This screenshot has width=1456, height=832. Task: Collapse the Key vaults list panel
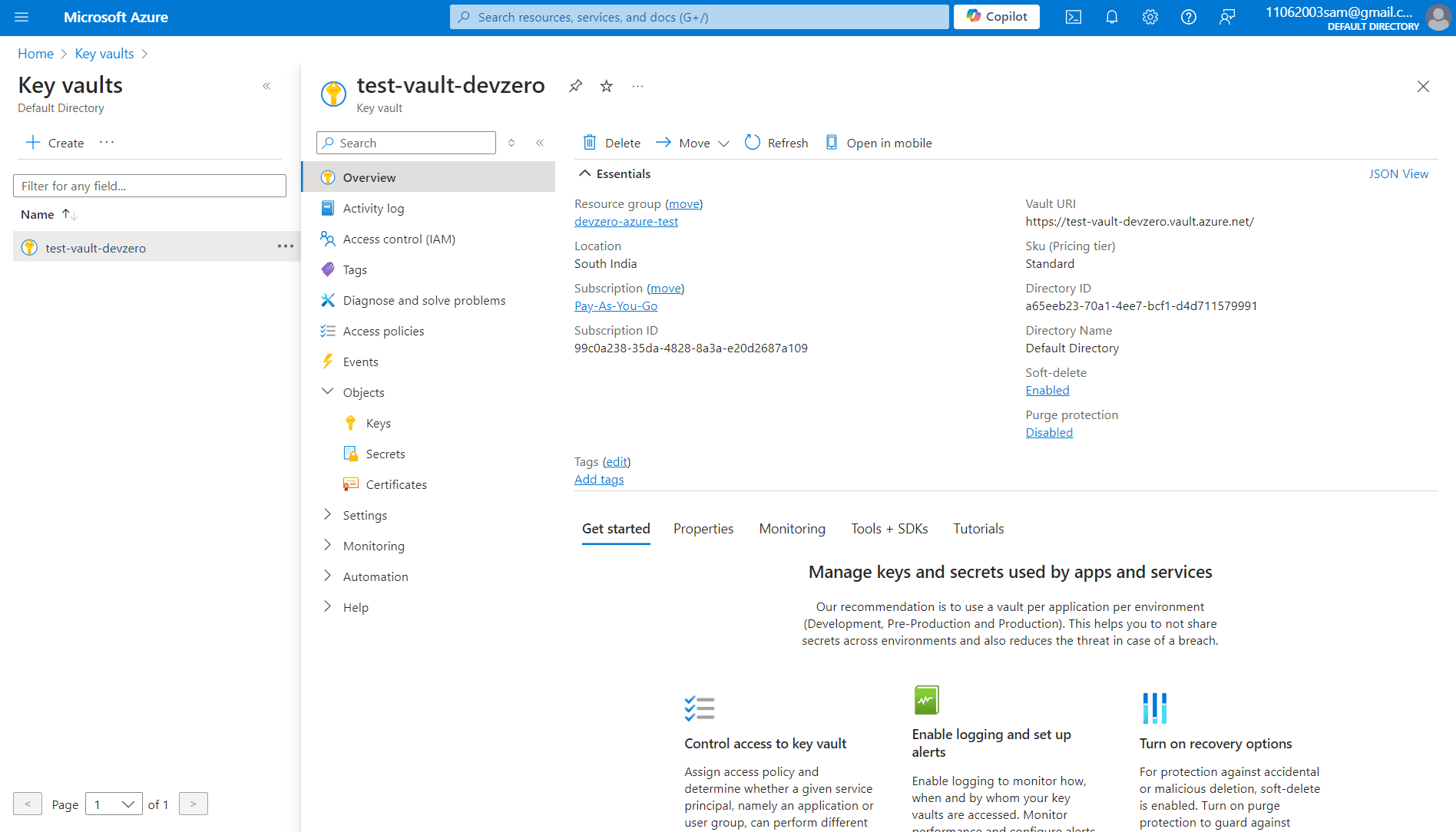266,86
